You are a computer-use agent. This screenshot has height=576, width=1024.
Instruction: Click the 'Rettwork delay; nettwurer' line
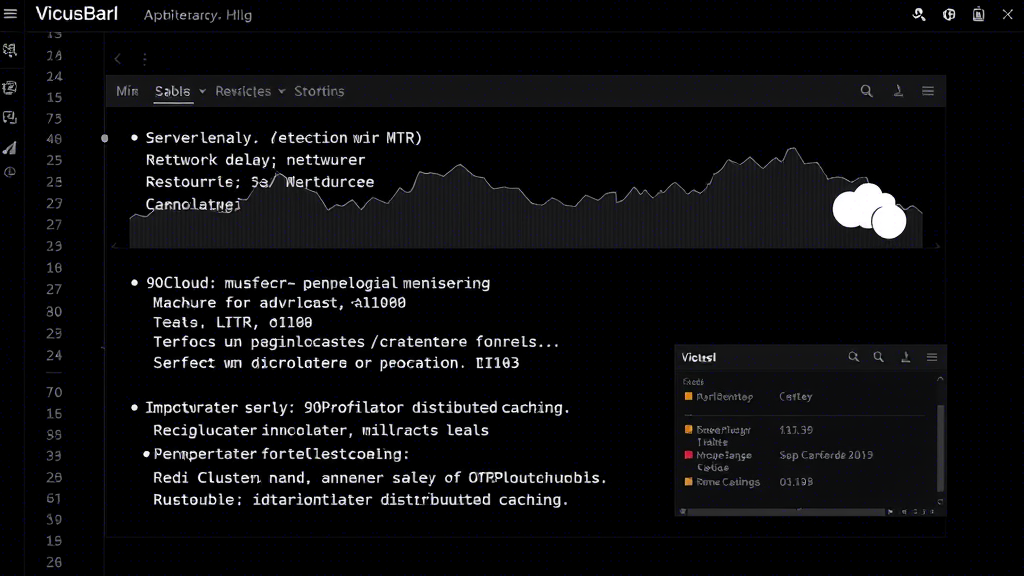coord(255,160)
